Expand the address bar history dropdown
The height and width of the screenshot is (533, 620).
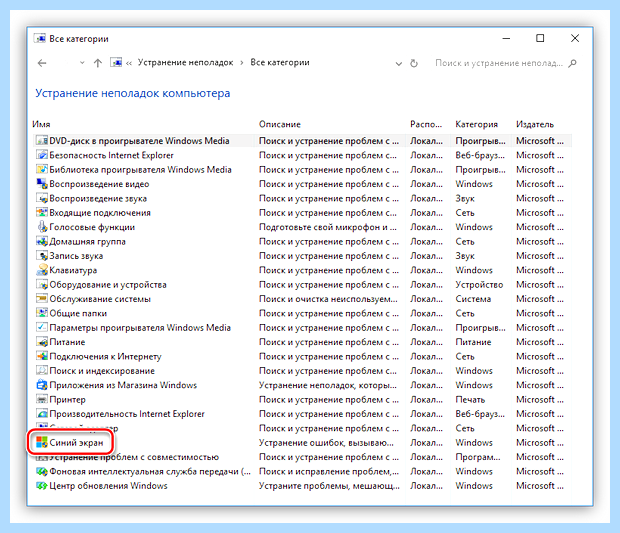[x=399, y=63]
